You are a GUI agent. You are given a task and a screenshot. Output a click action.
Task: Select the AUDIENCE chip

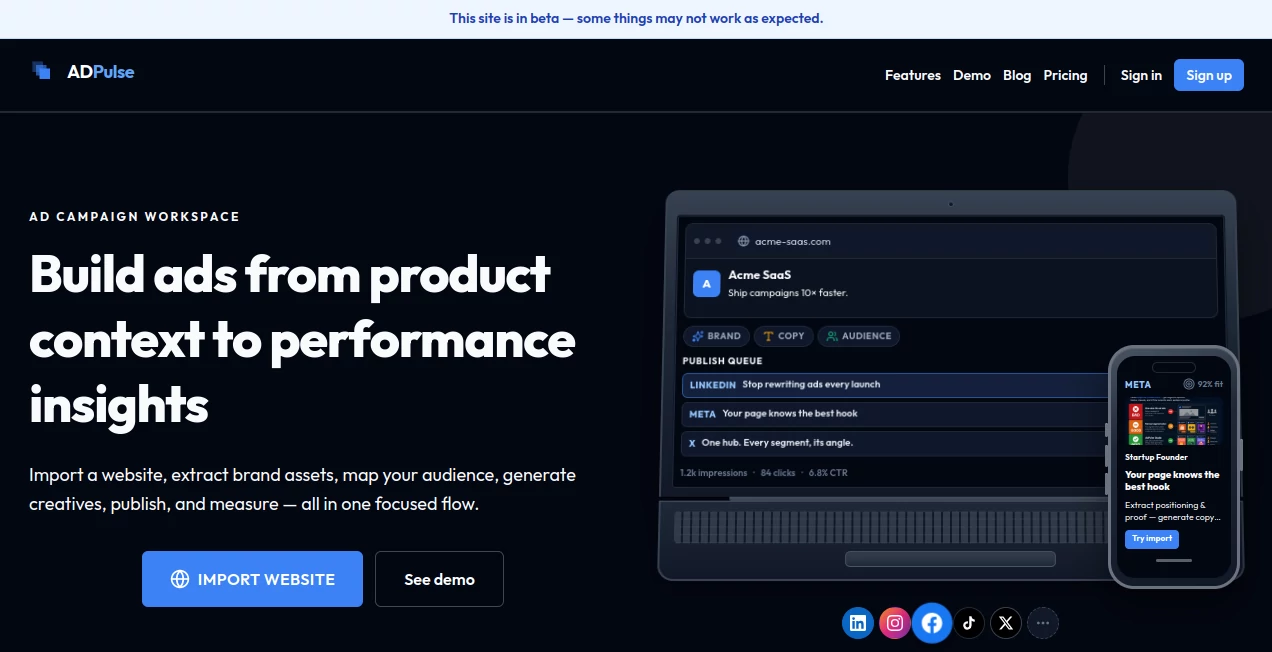858,336
